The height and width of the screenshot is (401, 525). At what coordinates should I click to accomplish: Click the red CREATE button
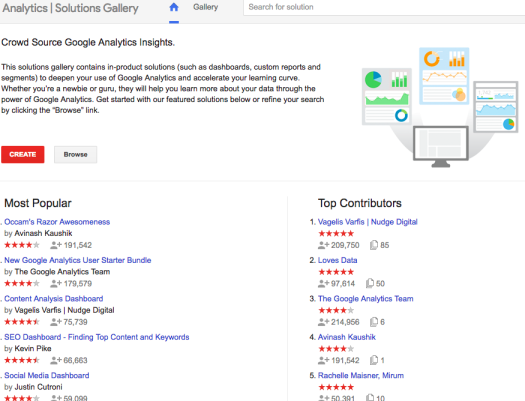[x=23, y=155]
